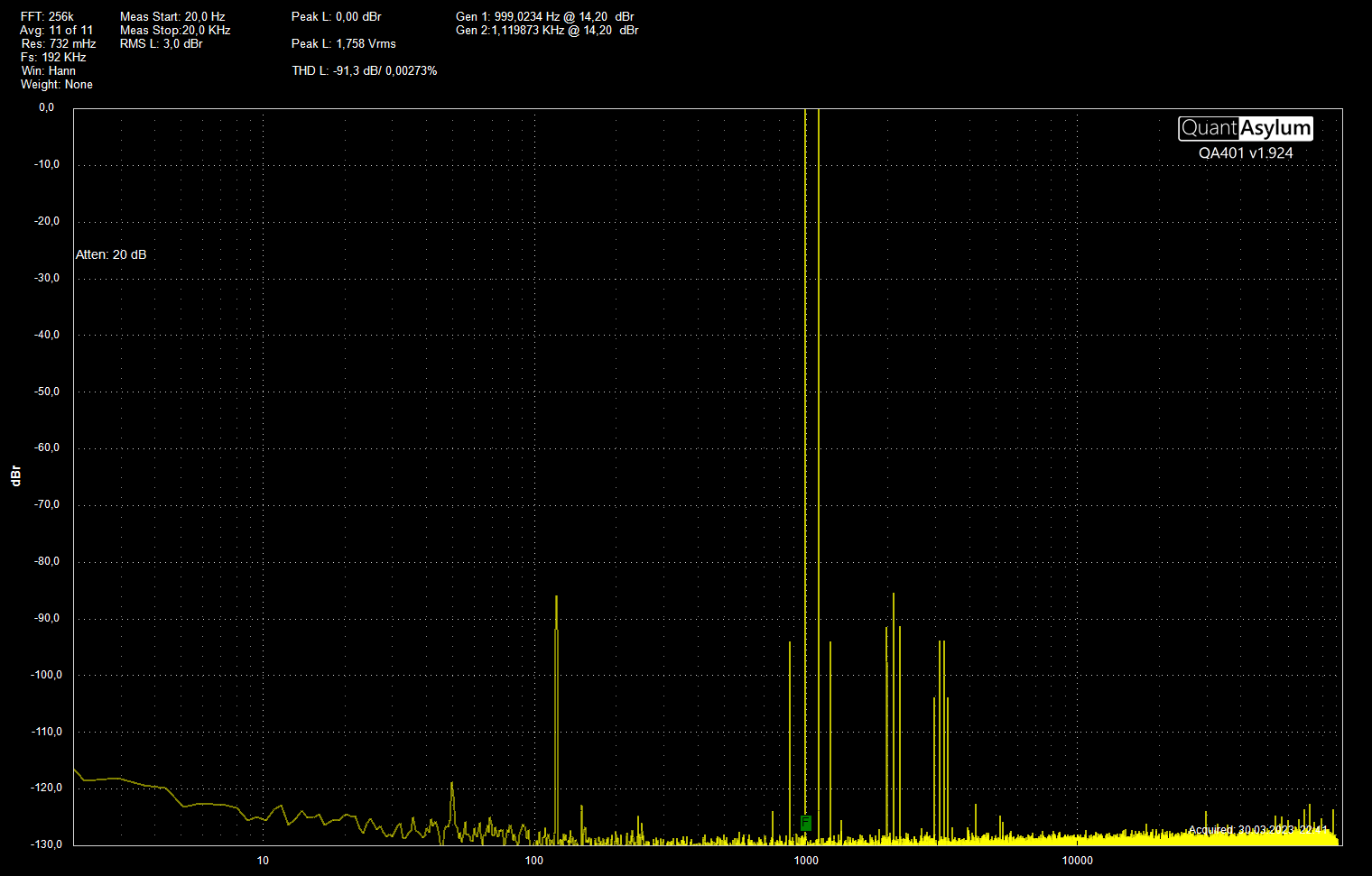Click the green fundamental marker at 1000 Hz
This screenshot has width=1372, height=876.
click(x=806, y=823)
